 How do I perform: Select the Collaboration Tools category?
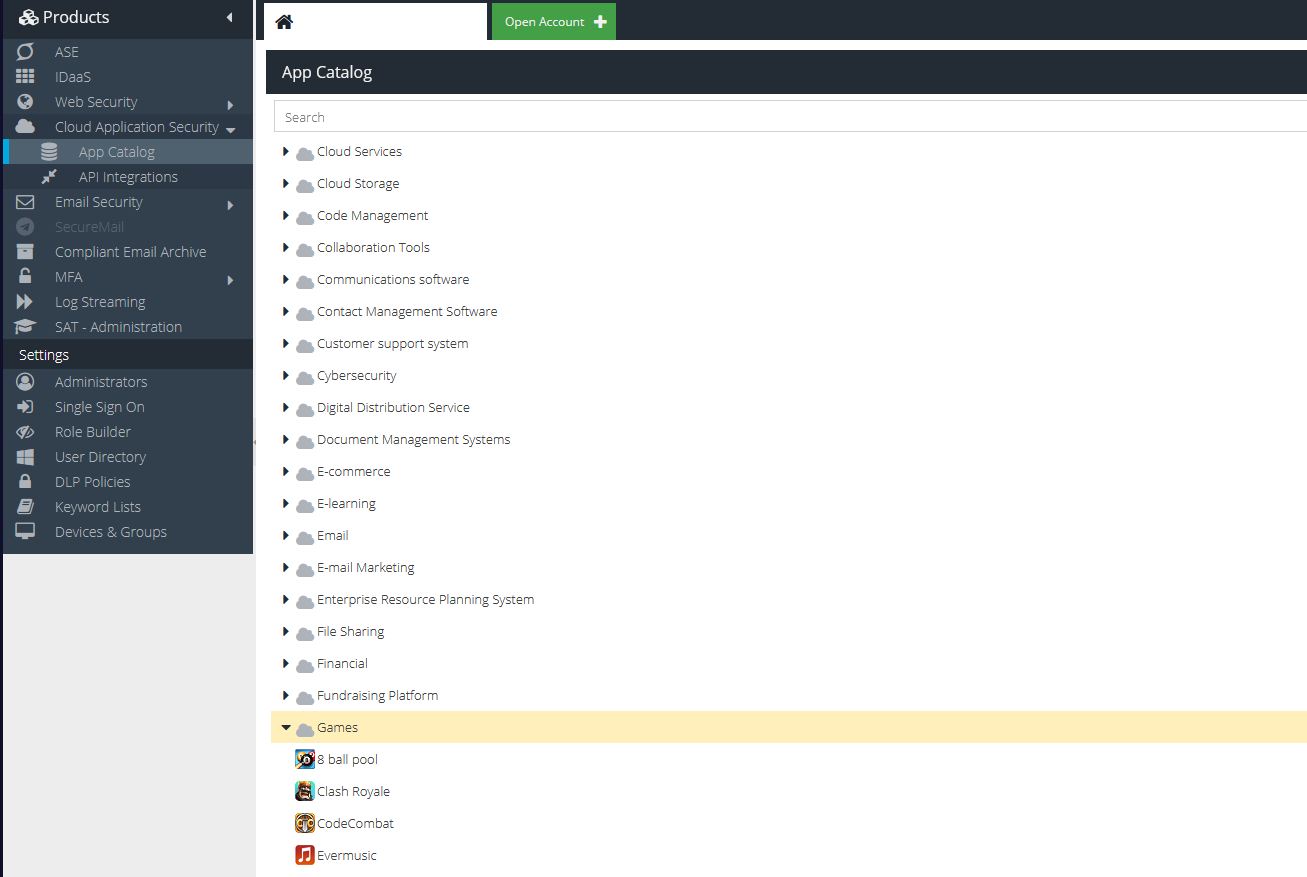pyautogui.click(x=373, y=247)
